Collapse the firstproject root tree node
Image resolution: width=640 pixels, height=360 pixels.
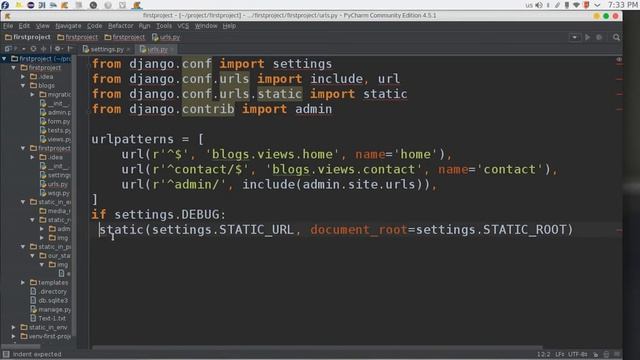pos(4,59)
